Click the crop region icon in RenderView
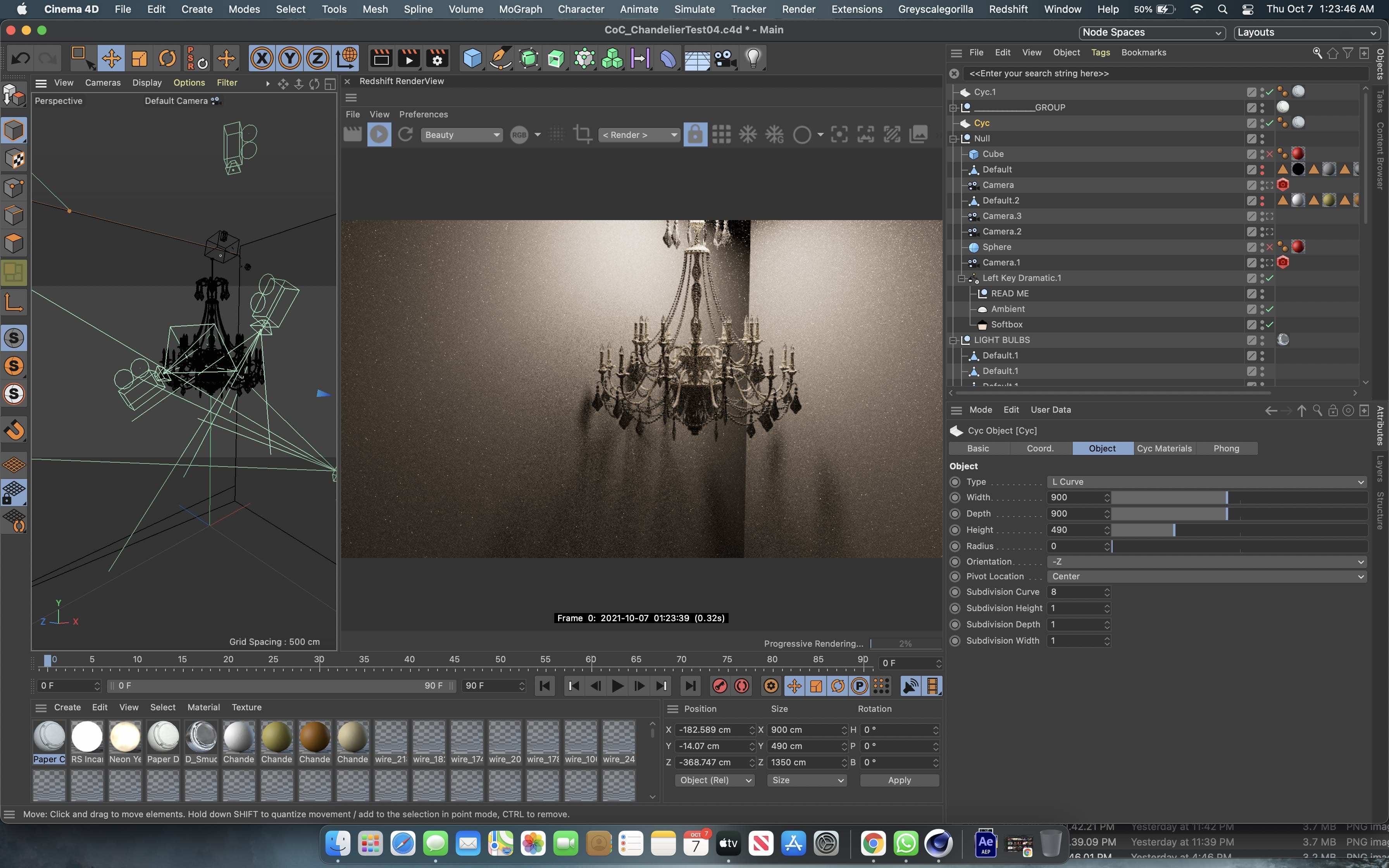The height and width of the screenshot is (868, 1389). [x=582, y=135]
